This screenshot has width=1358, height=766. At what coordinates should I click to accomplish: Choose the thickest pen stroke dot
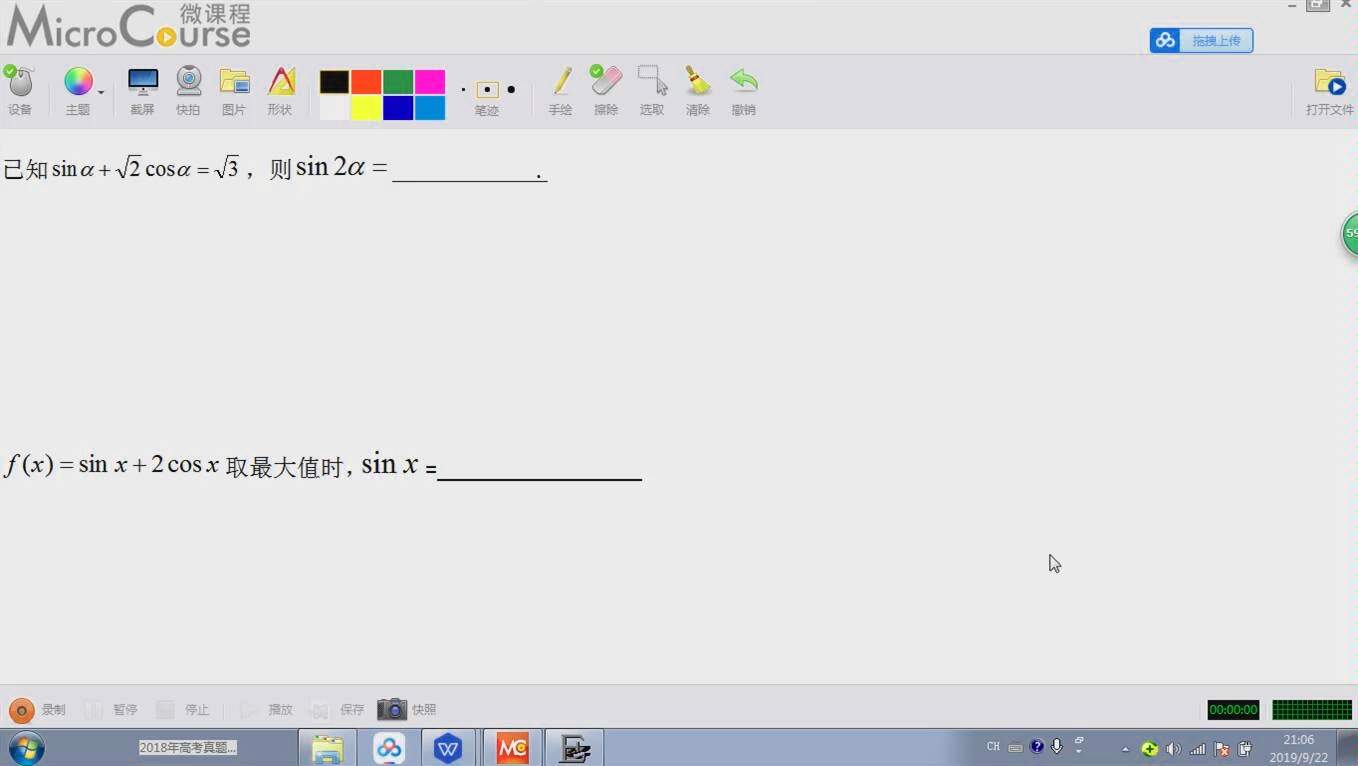pyautogui.click(x=511, y=90)
